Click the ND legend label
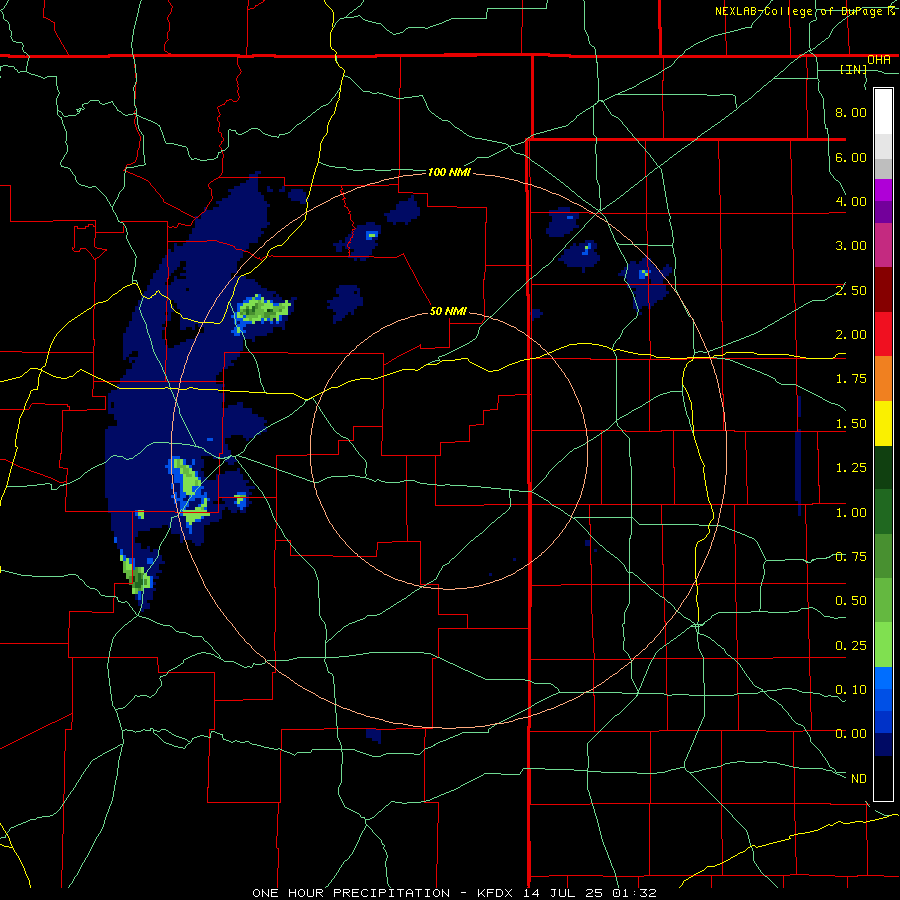Viewport: 900px width, 900px height. click(859, 779)
